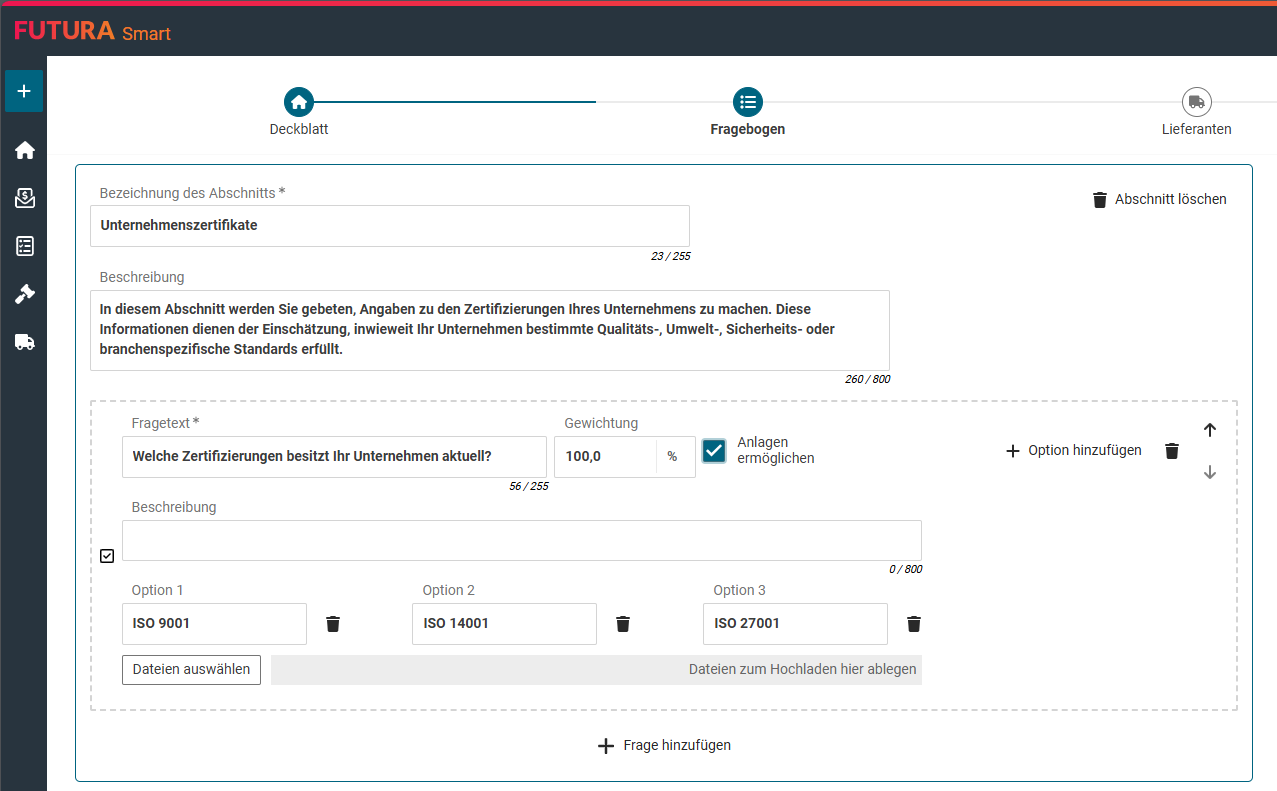Viewport: 1277px width, 791px height.
Task: Open the auction gavel sidebar icon
Action: point(25,294)
